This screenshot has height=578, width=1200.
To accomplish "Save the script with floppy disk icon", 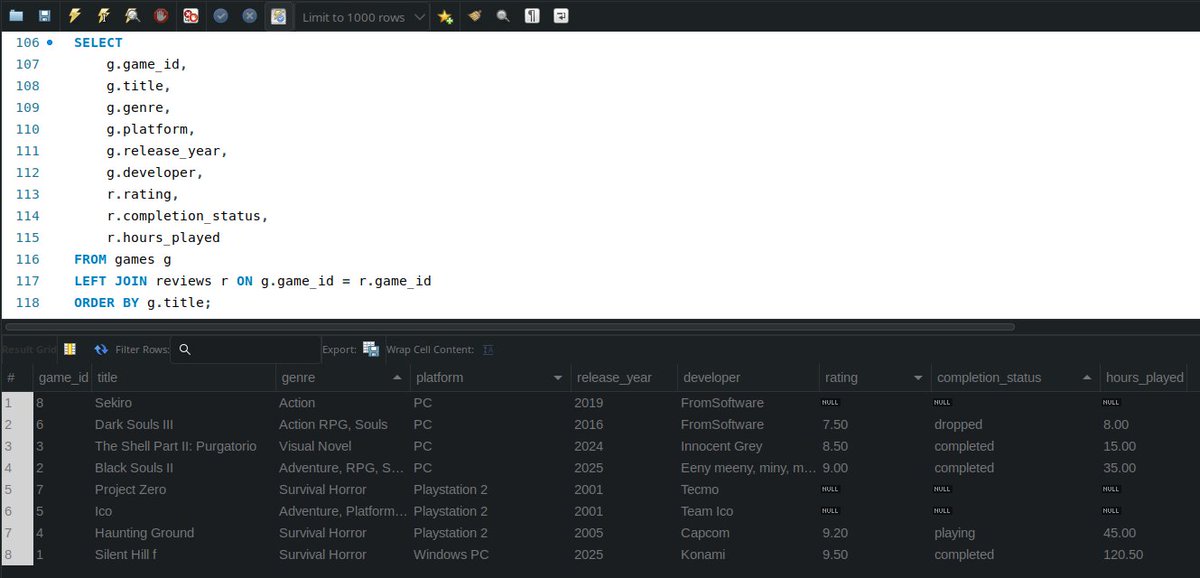I will pyautogui.click(x=44, y=16).
